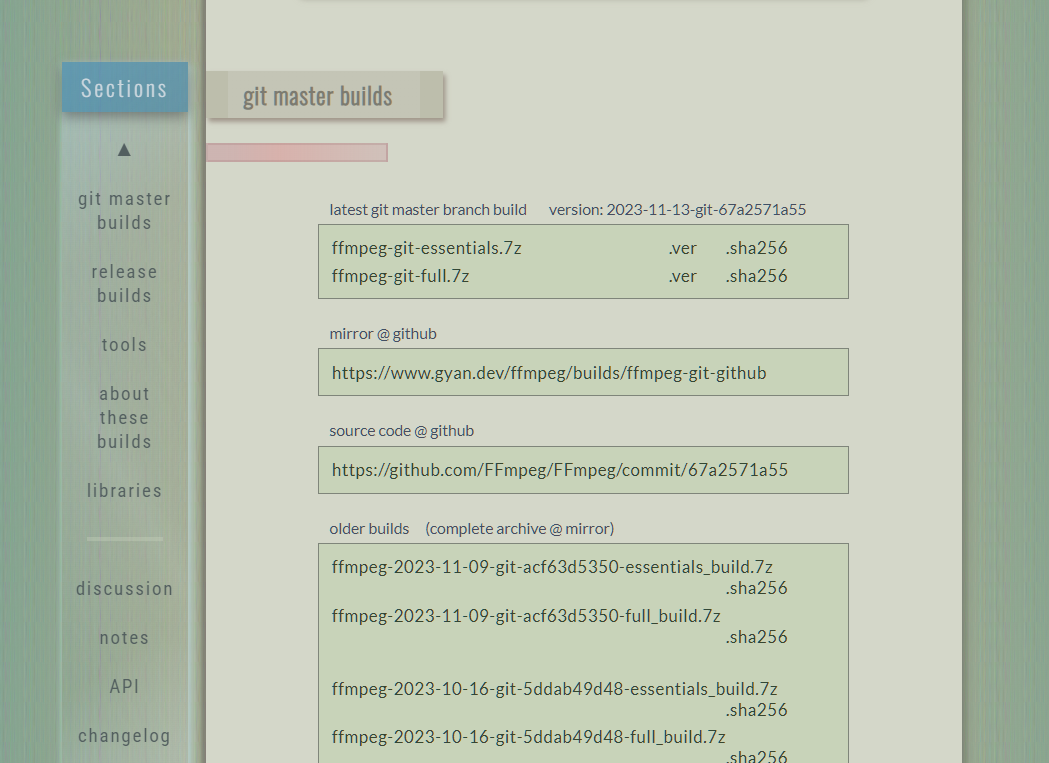The width and height of the screenshot is (1049, 763).
Task: Download ffmpeg-git-essentials.7z
Action: pyautogui.click(x=426, y=248)
